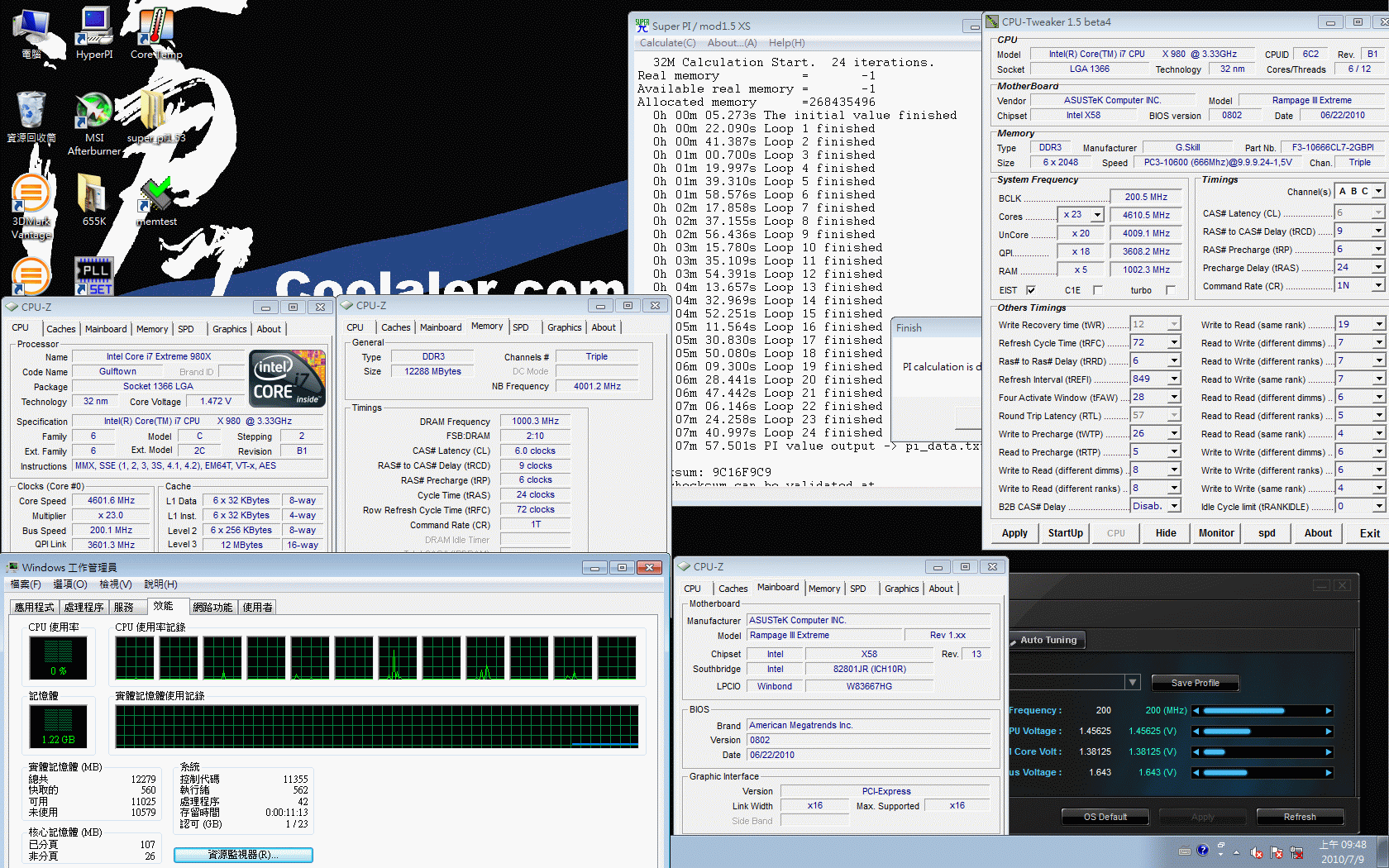
Task: Click the Core Volt slider right arrow
Action: tap(1329, 752)
